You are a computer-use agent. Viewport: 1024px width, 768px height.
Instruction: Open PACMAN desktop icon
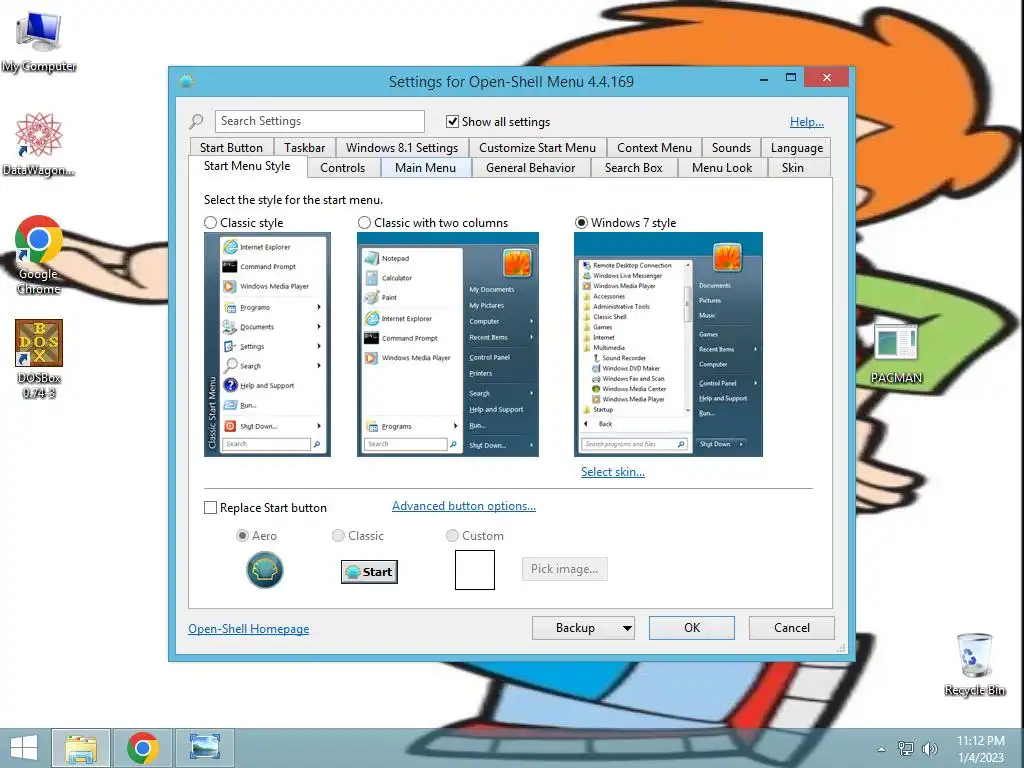[x=896, y=353]
